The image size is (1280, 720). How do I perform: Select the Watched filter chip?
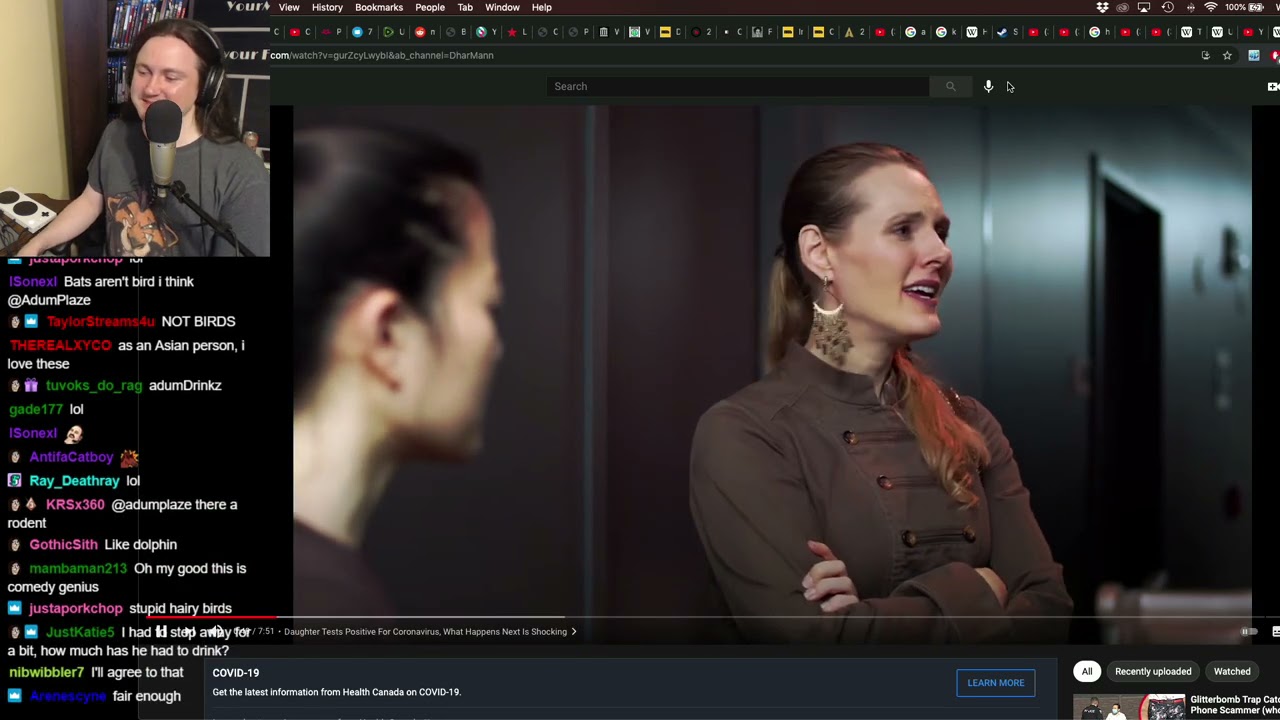tap(1232, 671)
